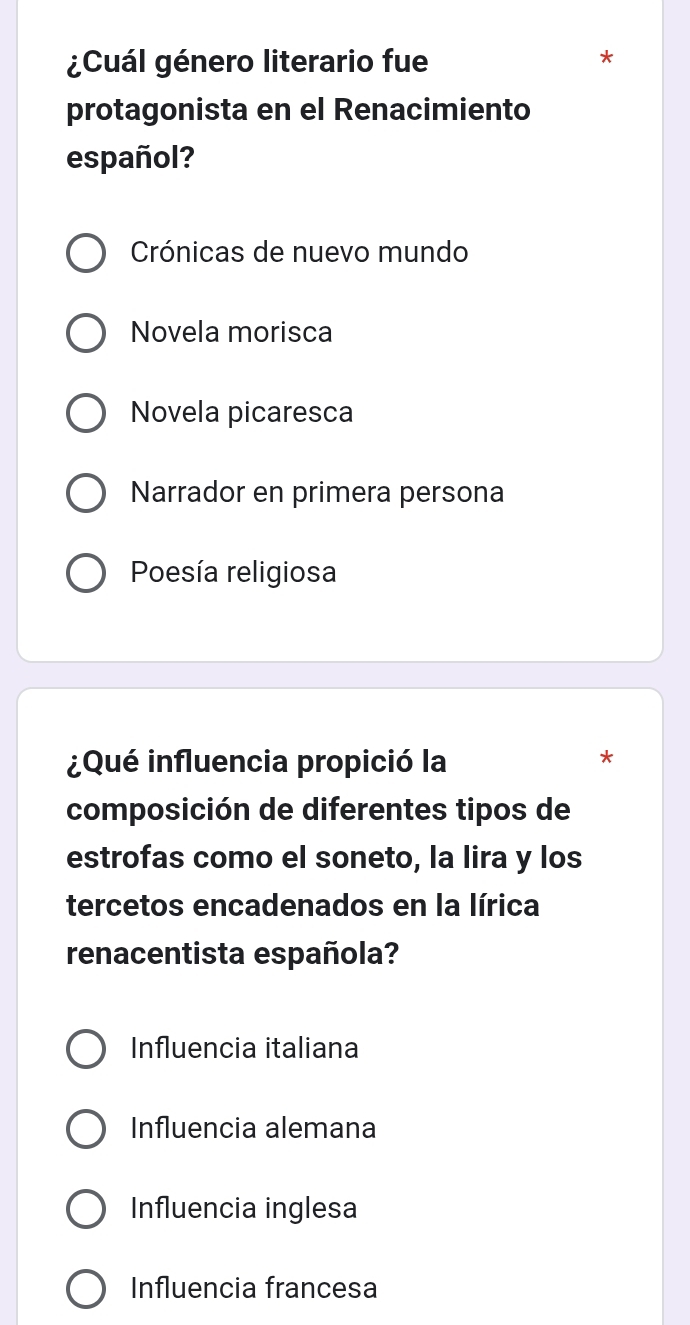Pick the 'Narrador en primera persona' radio button
The width and height of the screenshot is (690, 1325).
(85, 494)
